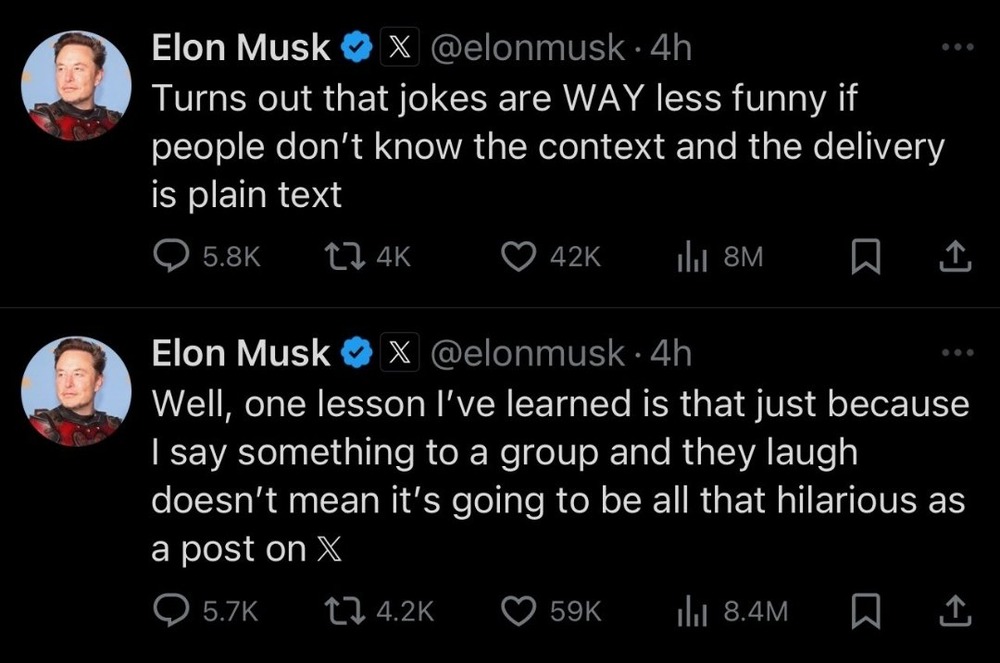Open profile picture on the first post
This screenshot has height=663, width=1000.
(x=75, y=86)
